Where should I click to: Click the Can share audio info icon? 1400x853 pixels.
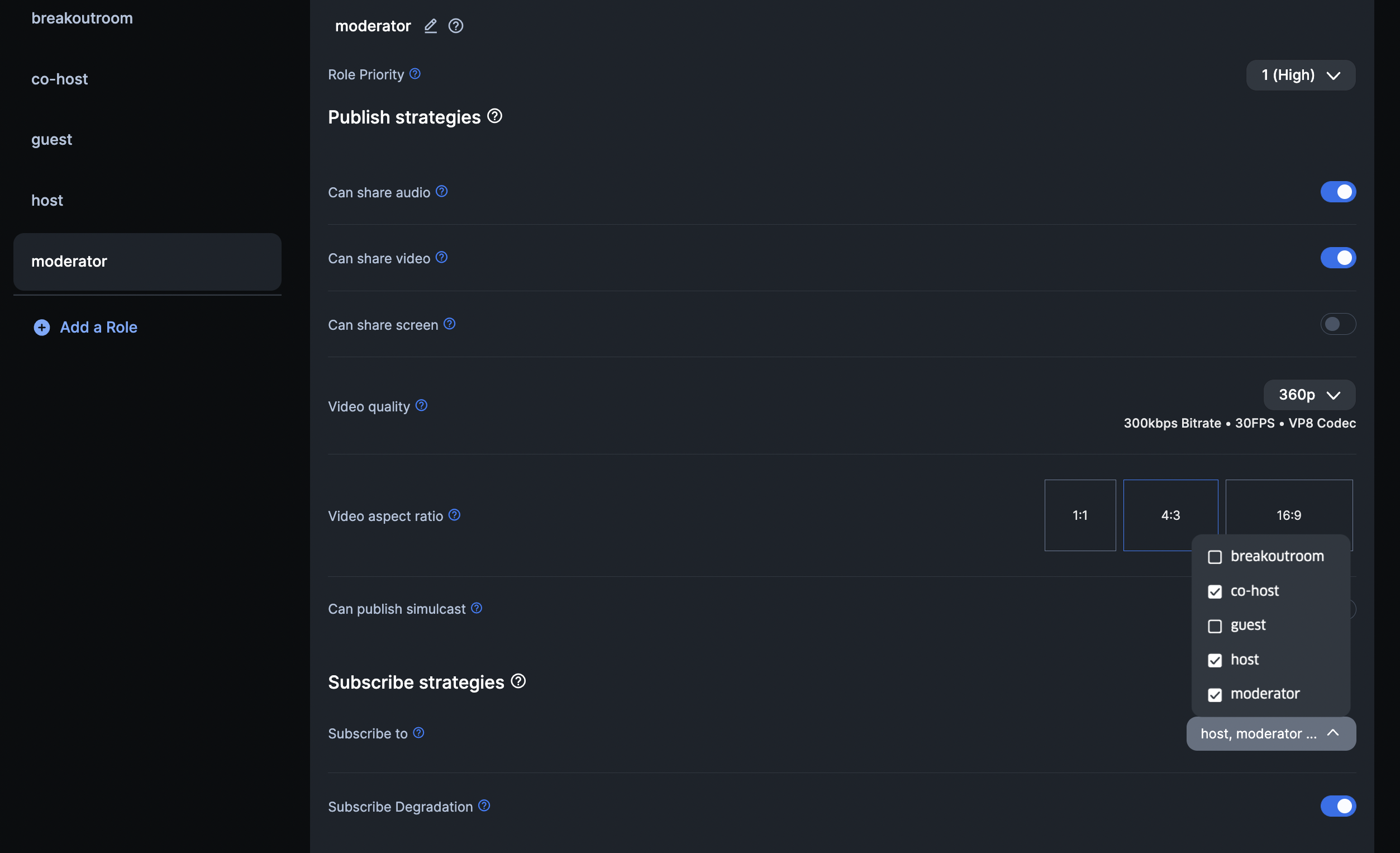tap(441, 192)
